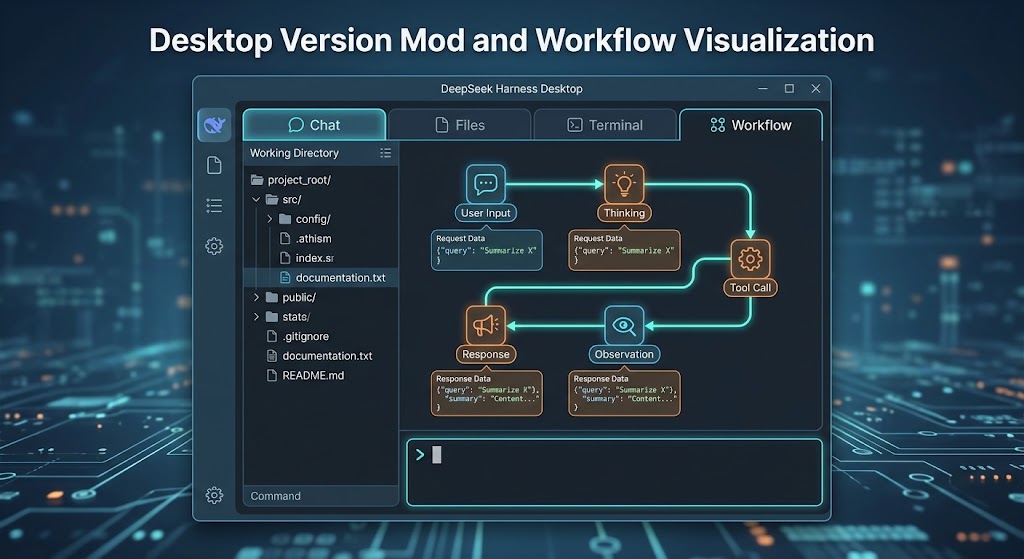Select the Thinking lightbulb node icon
Viewport: 1024px width, 559px height.
coord(624,184)
